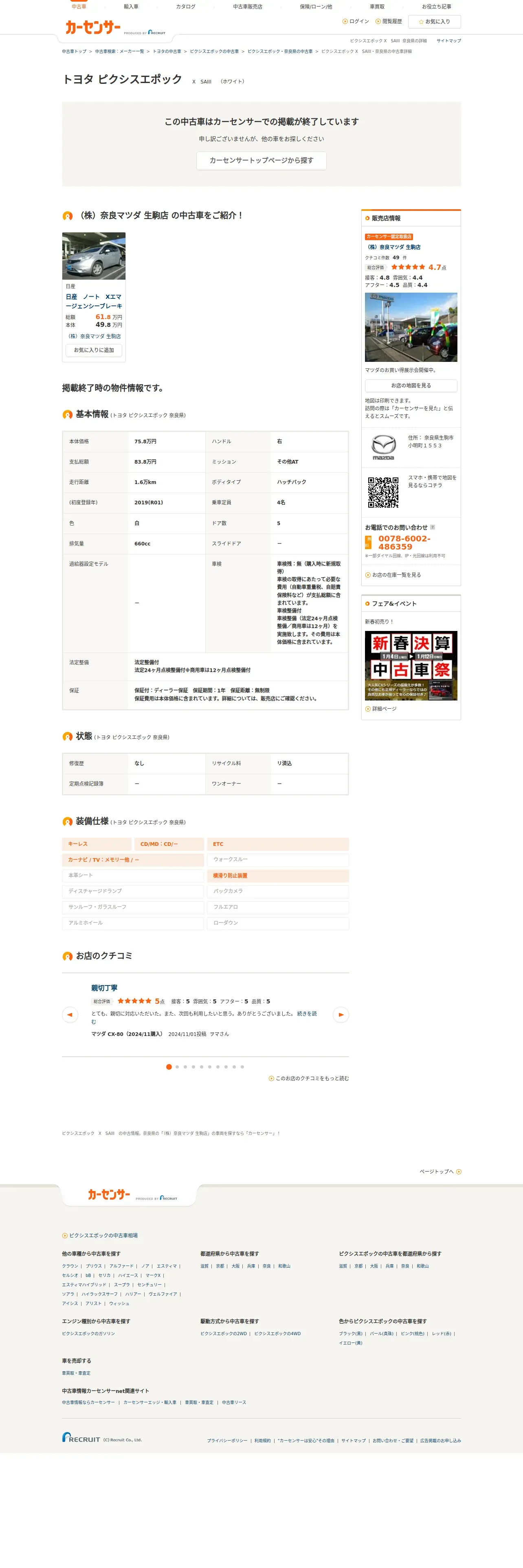Viewport: 523px width, 1568px height.
Task: Open 広告掲載のお申し込み footer link
Action: 440,1440
